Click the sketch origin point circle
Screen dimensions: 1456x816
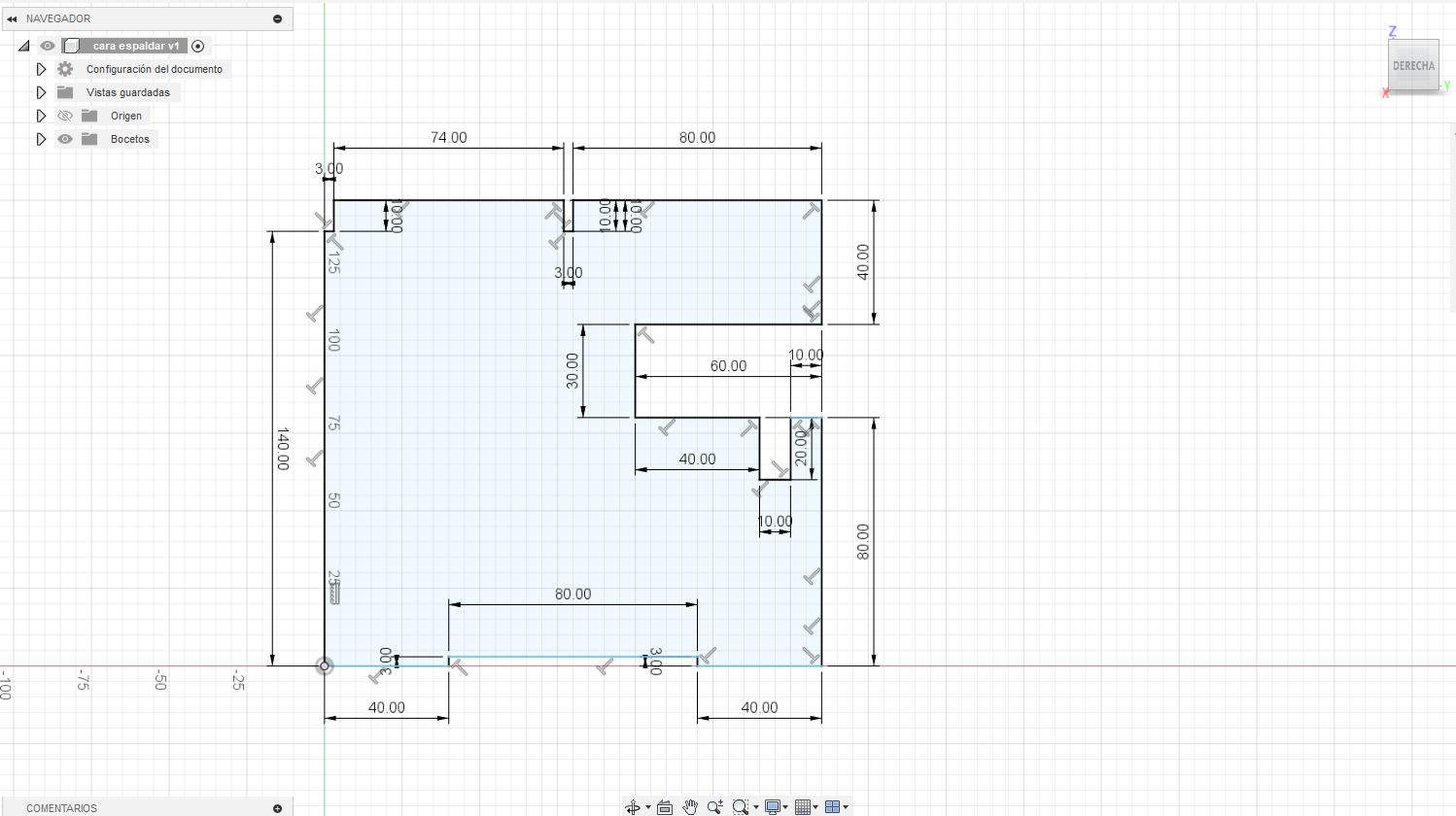(325, 665)
